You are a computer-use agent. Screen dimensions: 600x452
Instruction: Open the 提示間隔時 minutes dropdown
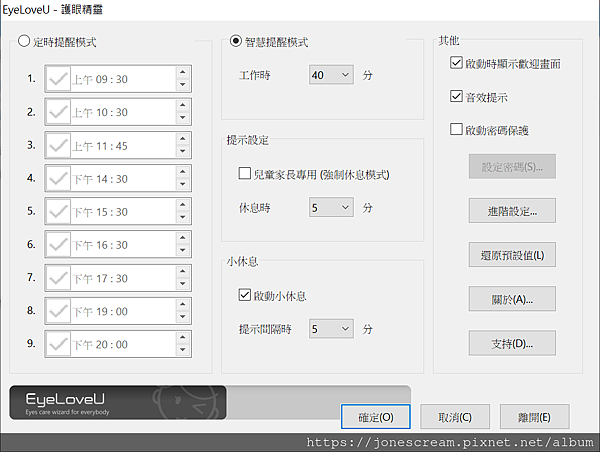tap(331, 329)
